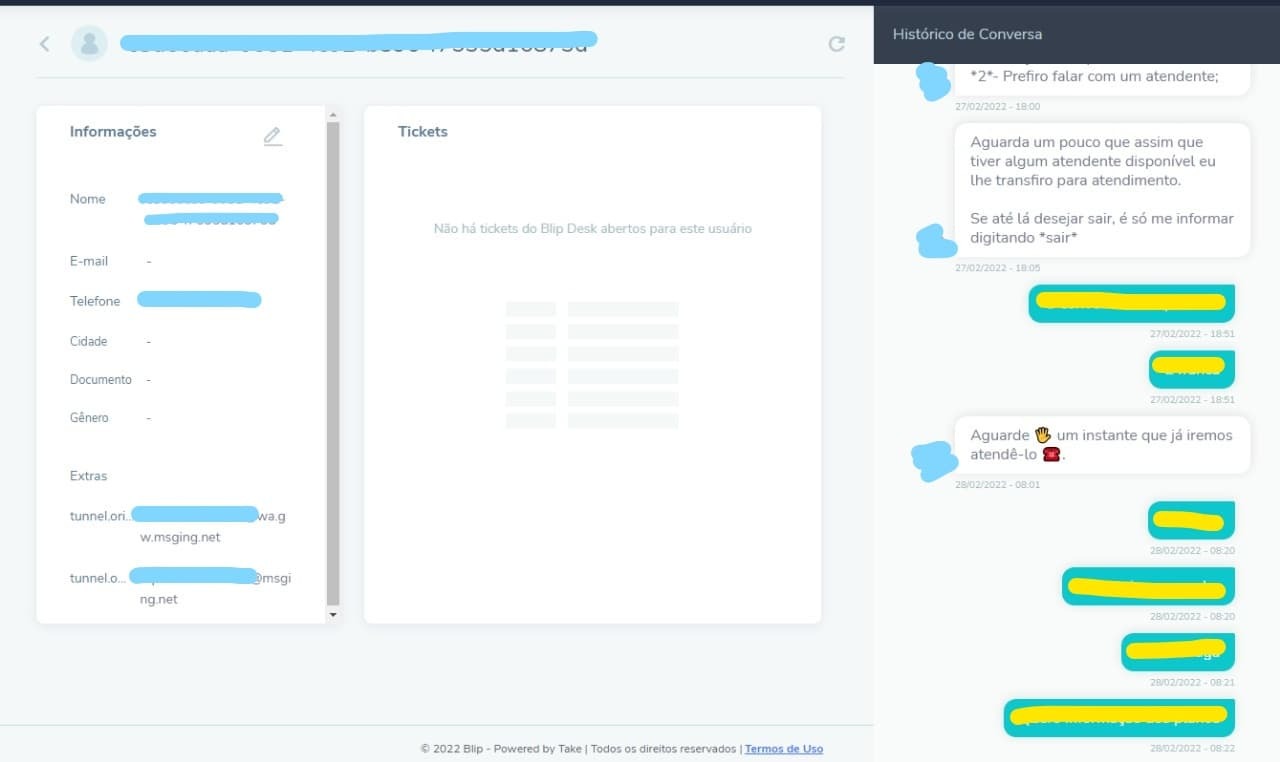Click the timestamp 27/02/2022 - 18:05
Screen dimensions: 1280x762
(998, 268)
